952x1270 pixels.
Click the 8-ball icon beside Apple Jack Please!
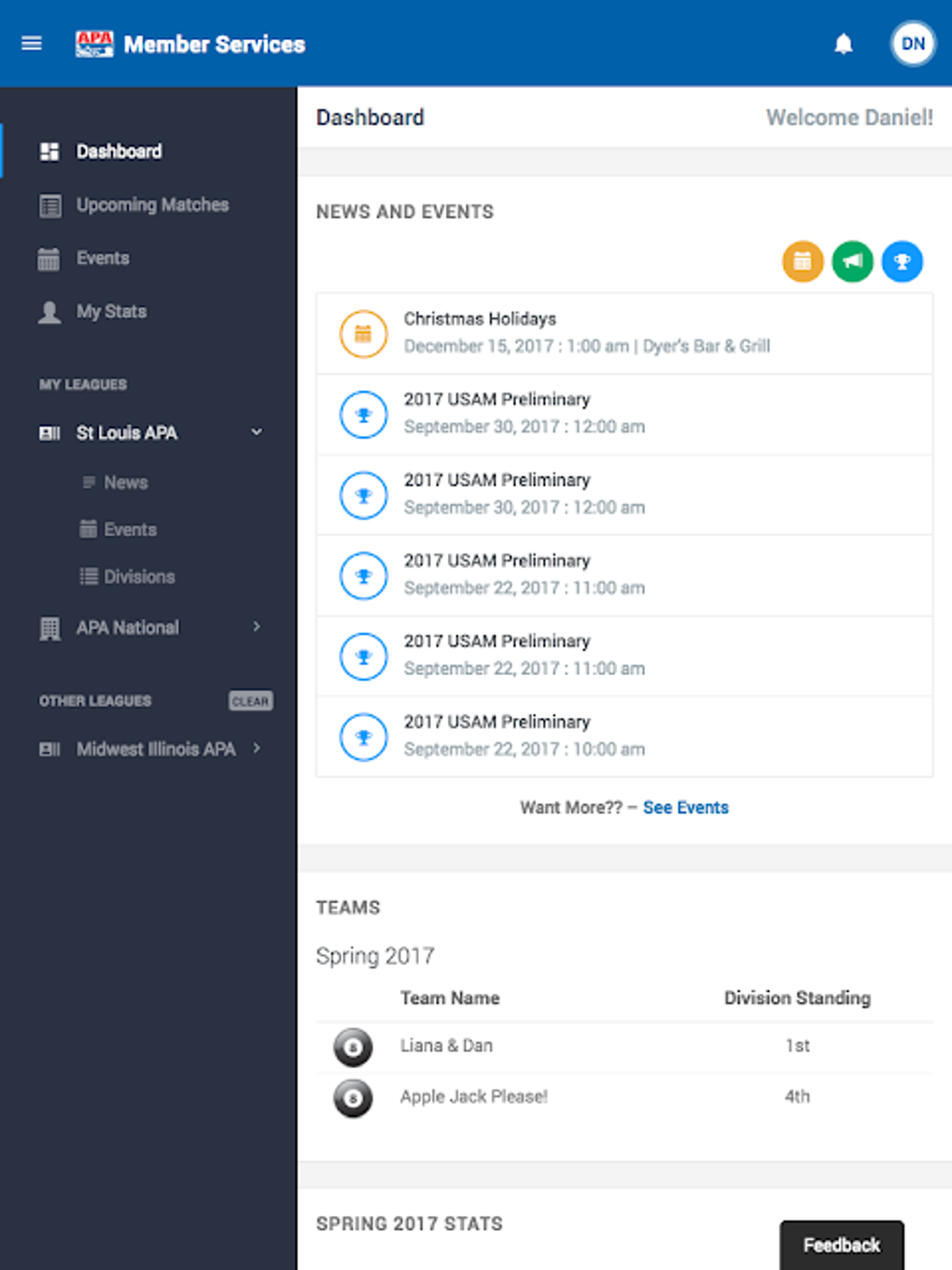(353, 1098)
